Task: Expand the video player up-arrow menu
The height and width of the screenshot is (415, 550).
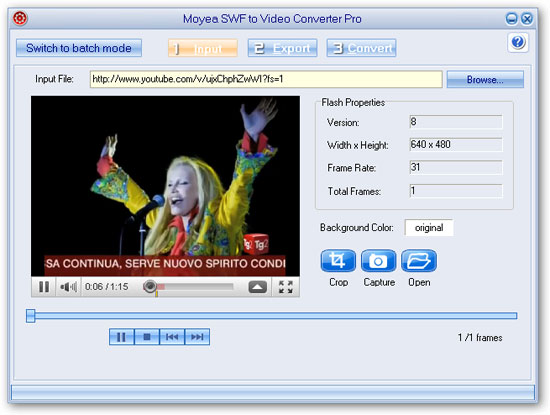Action: [257, 287]
